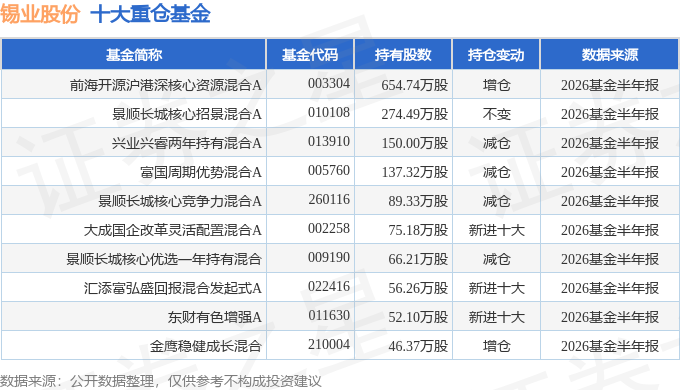The image size is (680, 390).
Task: Click the 基金代码 column header
Action: click(x=310, y=55)
